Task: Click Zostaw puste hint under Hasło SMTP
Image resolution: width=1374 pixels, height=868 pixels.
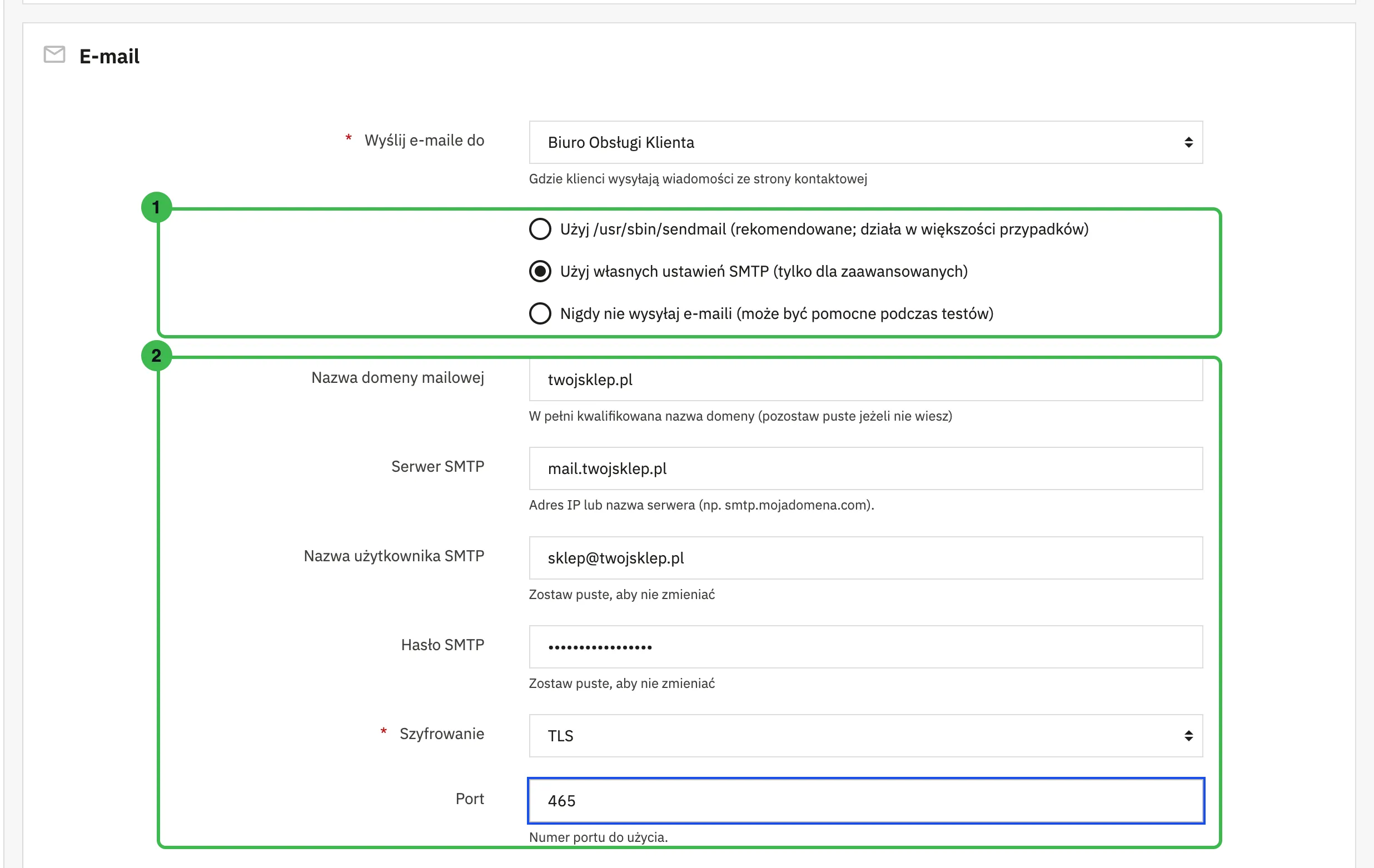Action: point(621,683)
